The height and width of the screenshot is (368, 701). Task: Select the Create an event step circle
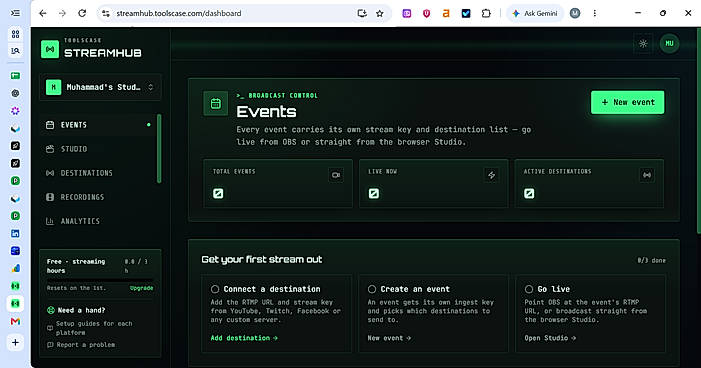(372, 289)
